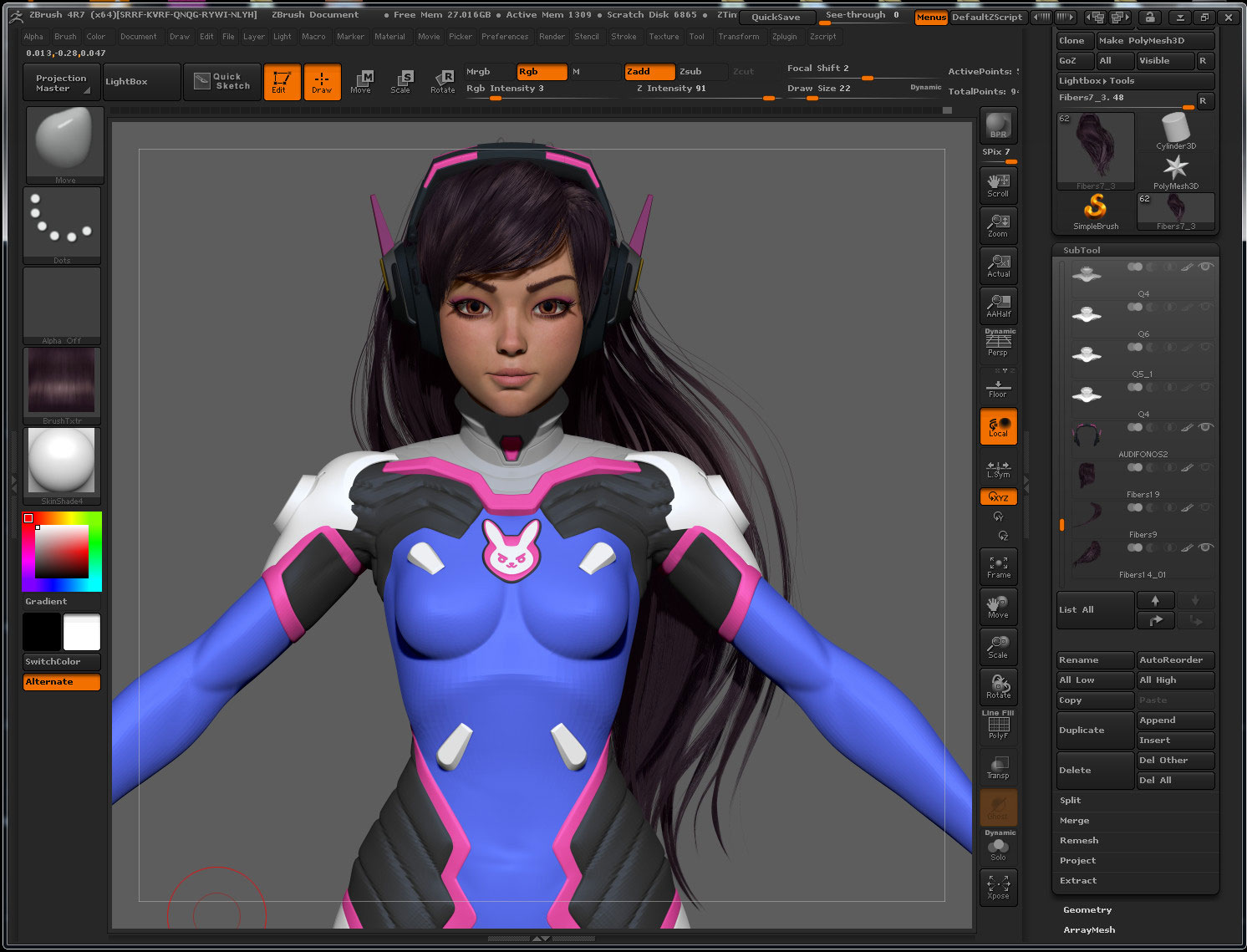Screen dimensions: 1247x952
Task: Click the SwitchColor button
Action: [62, 661]
